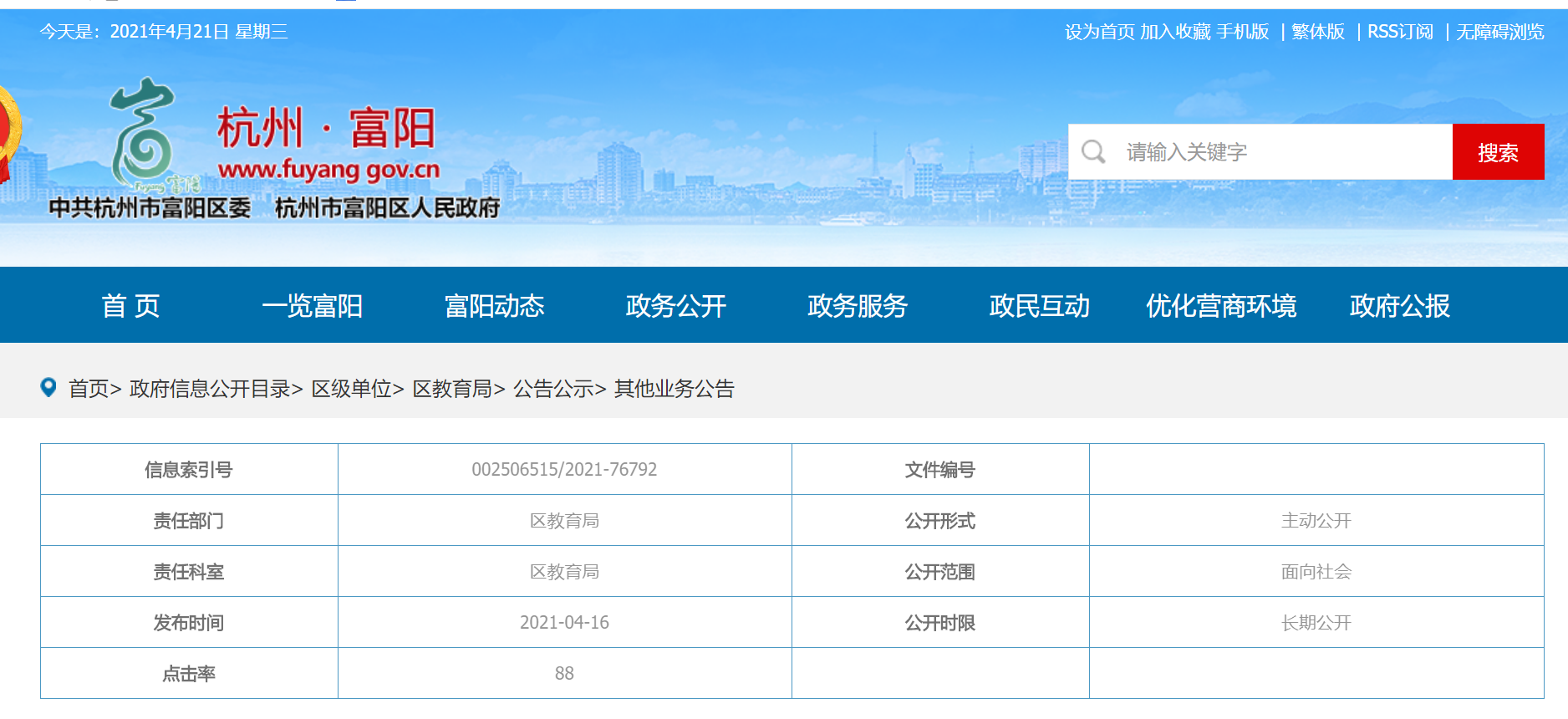1568x719 pixels.
Task: Open 其他业务公告 breadcrumb link
Action: pyautogui.click(x=674, y=389)
